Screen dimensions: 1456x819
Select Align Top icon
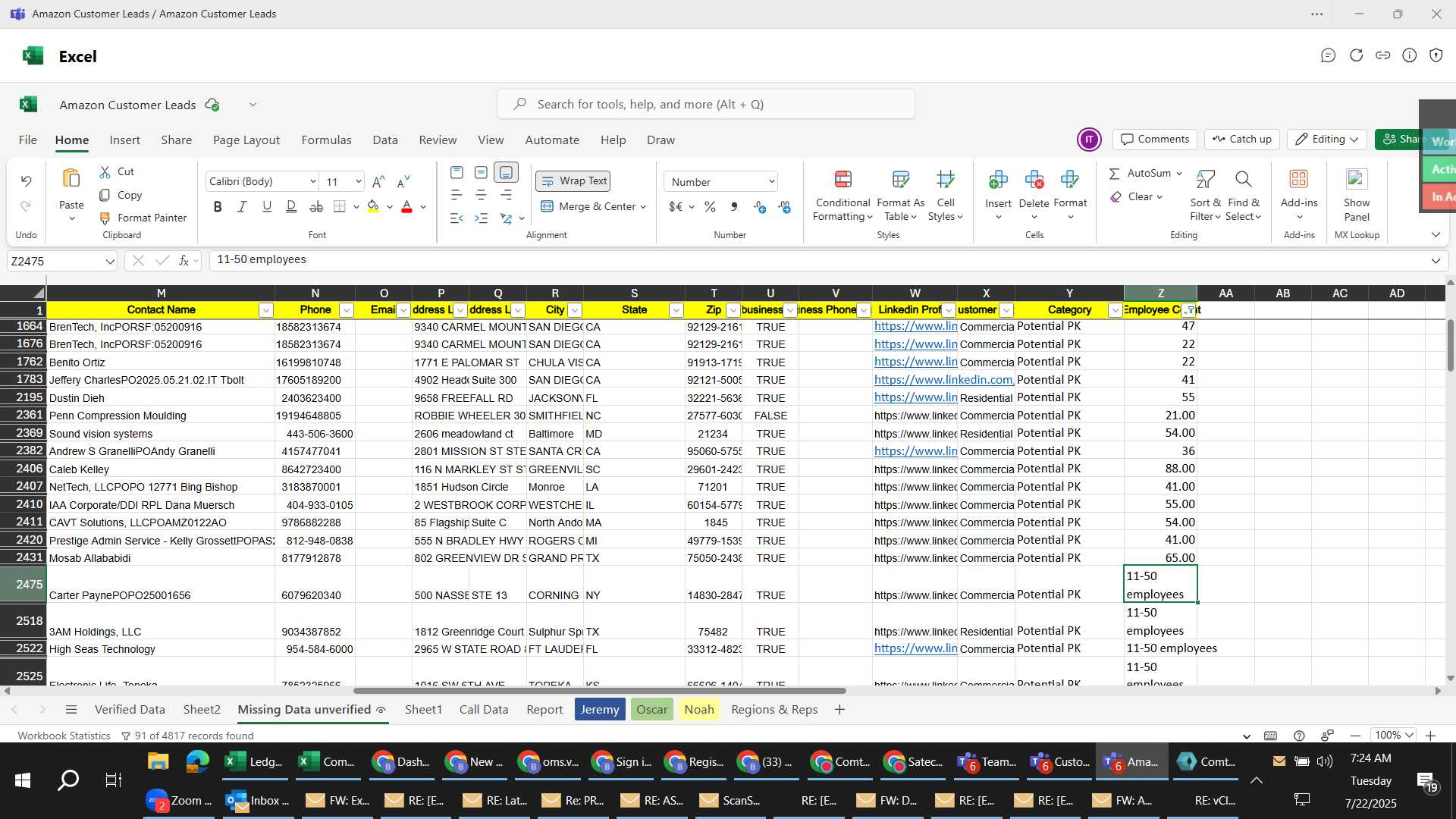click(x=457, y=173)
